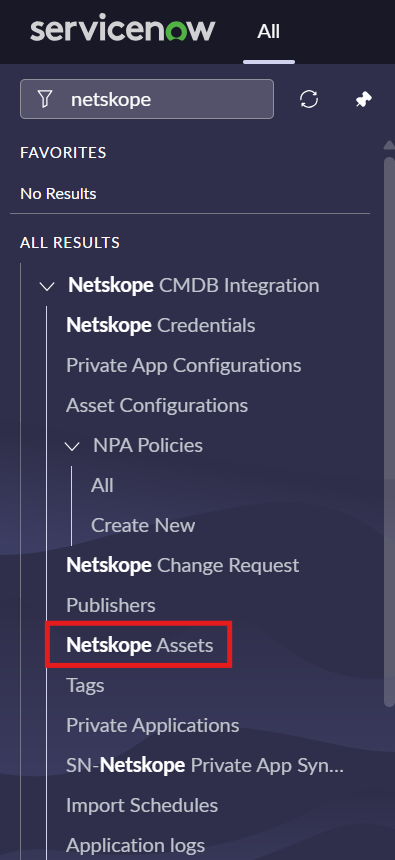Click the scrollbar up arrow
Screen dimensions: 395x860
tap(389, 145)
